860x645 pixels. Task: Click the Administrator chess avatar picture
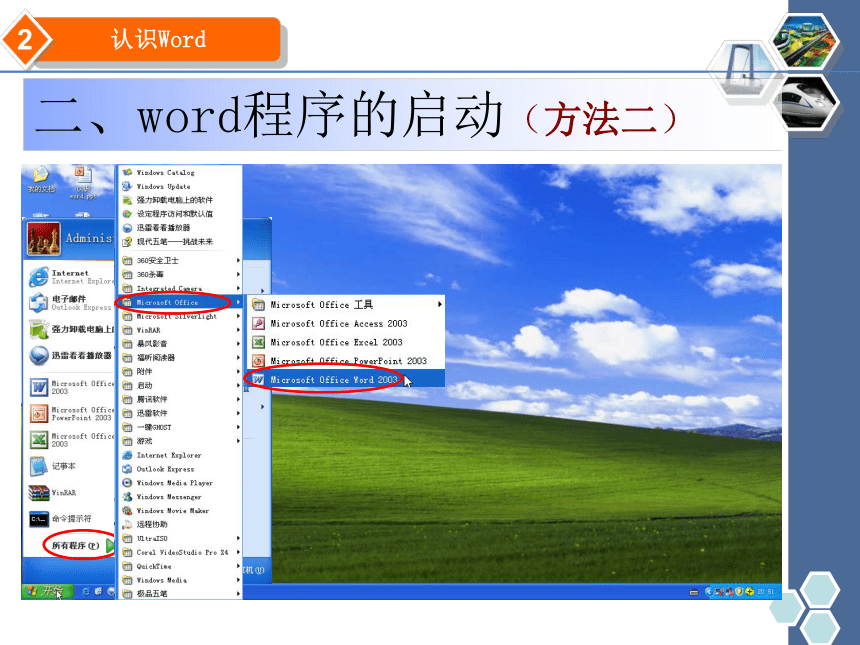(x=43, y=239)
